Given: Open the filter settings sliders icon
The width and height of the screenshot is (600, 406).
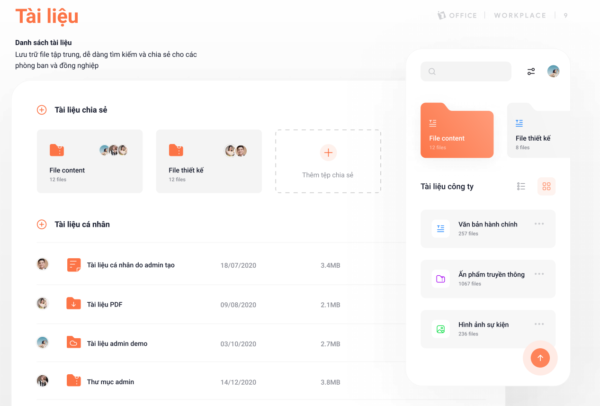Looking at the screenshot, I should tap(531, 72).
